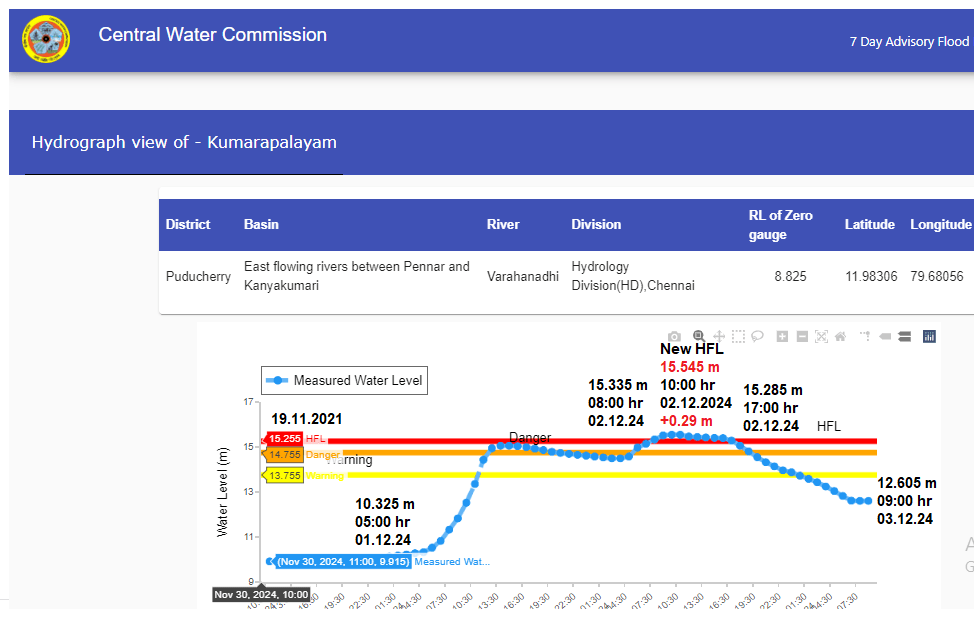
Task: Click the download plot as PNG camera icon
Action: click(x=675, y=337)
